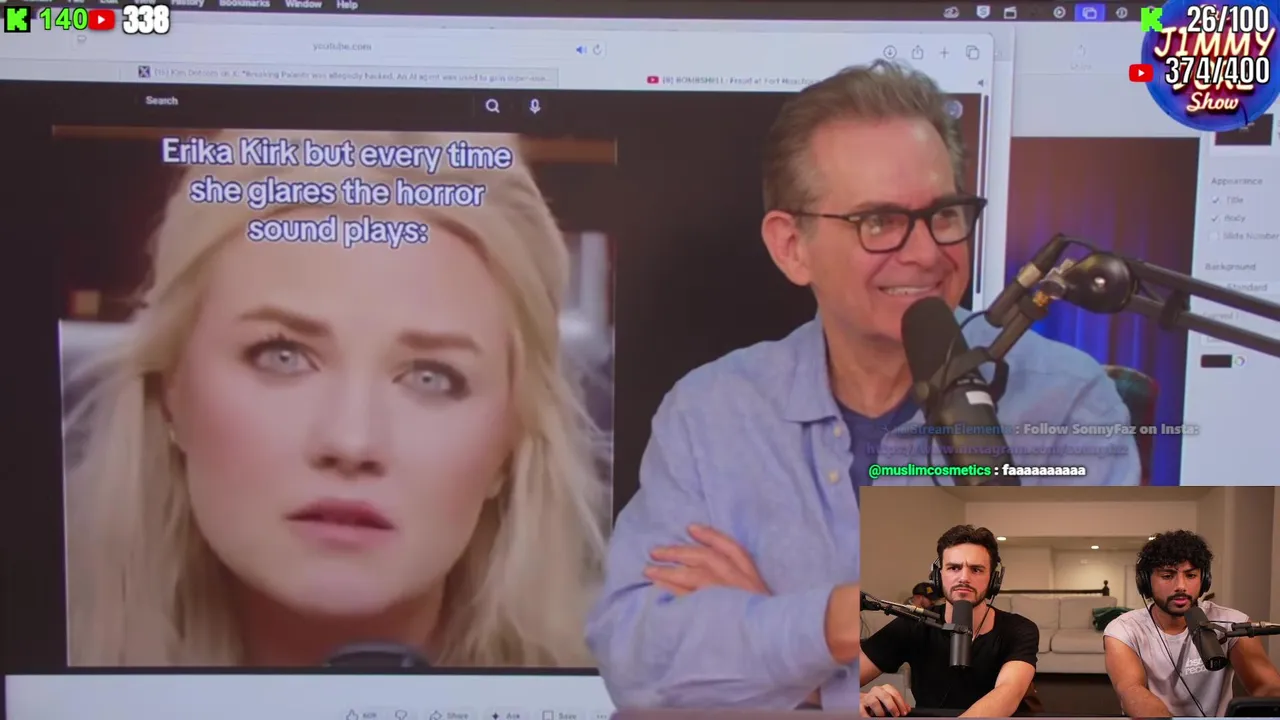This screenshot has width=1280, height=720.
Task: Open the color wheel picker beside swatch
Action: 1240,362
